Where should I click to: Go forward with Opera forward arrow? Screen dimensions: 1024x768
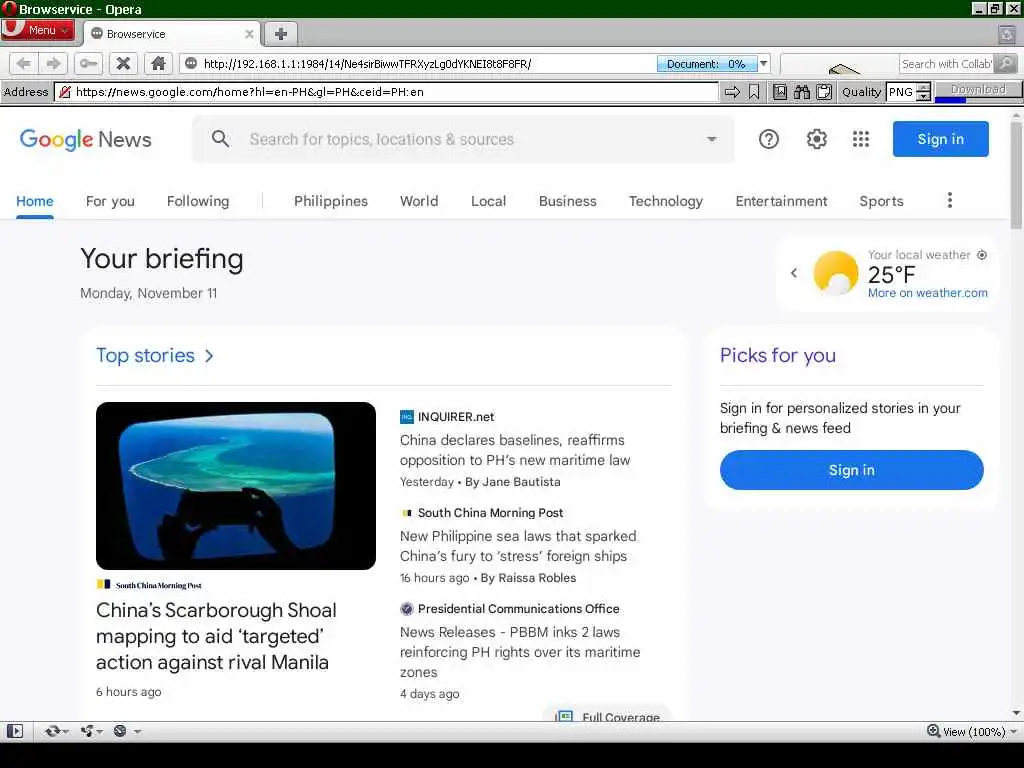pyautogui.click(x=53, y=63)
